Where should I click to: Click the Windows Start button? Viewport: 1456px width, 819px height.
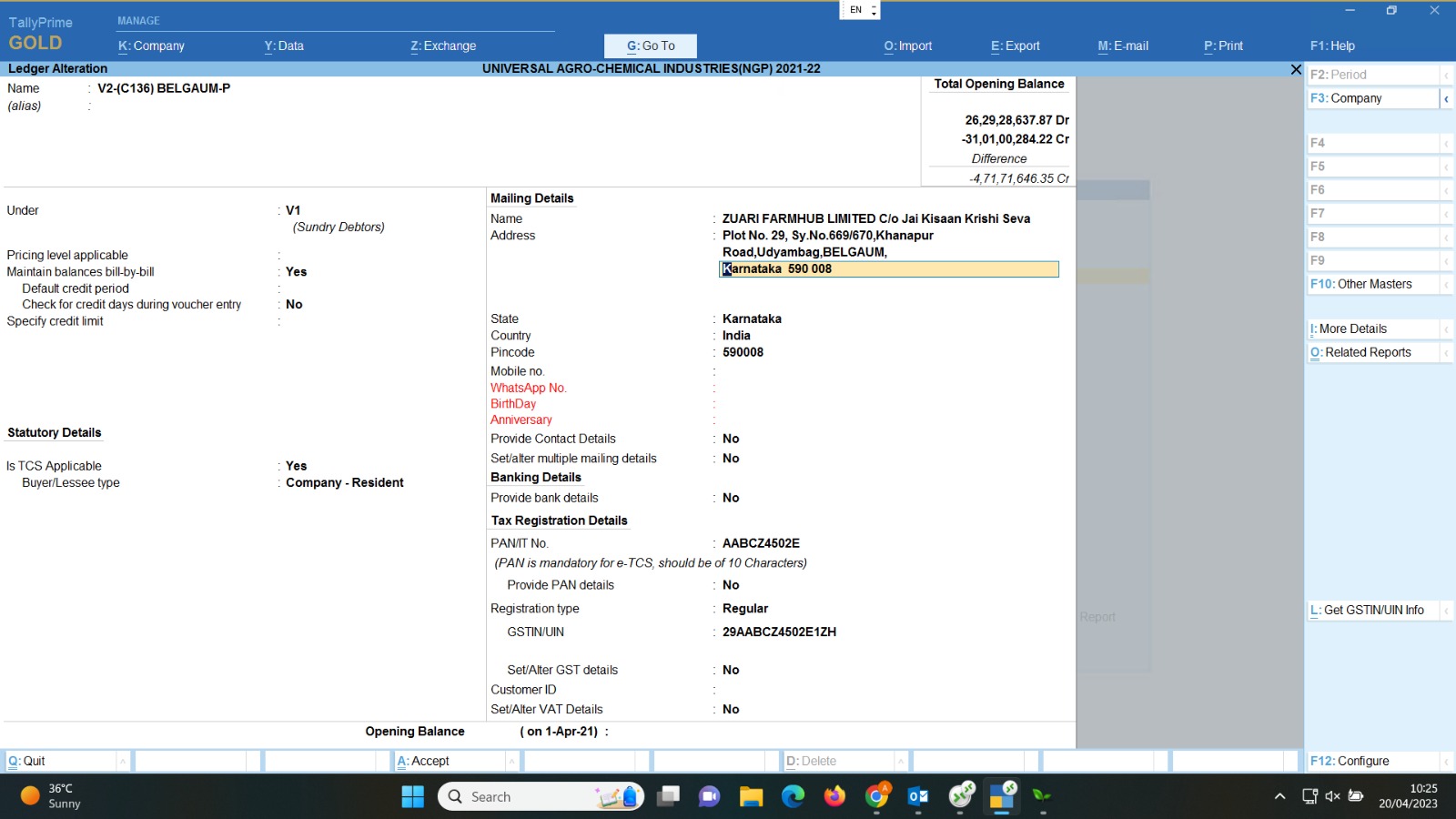tap(413, 797)
